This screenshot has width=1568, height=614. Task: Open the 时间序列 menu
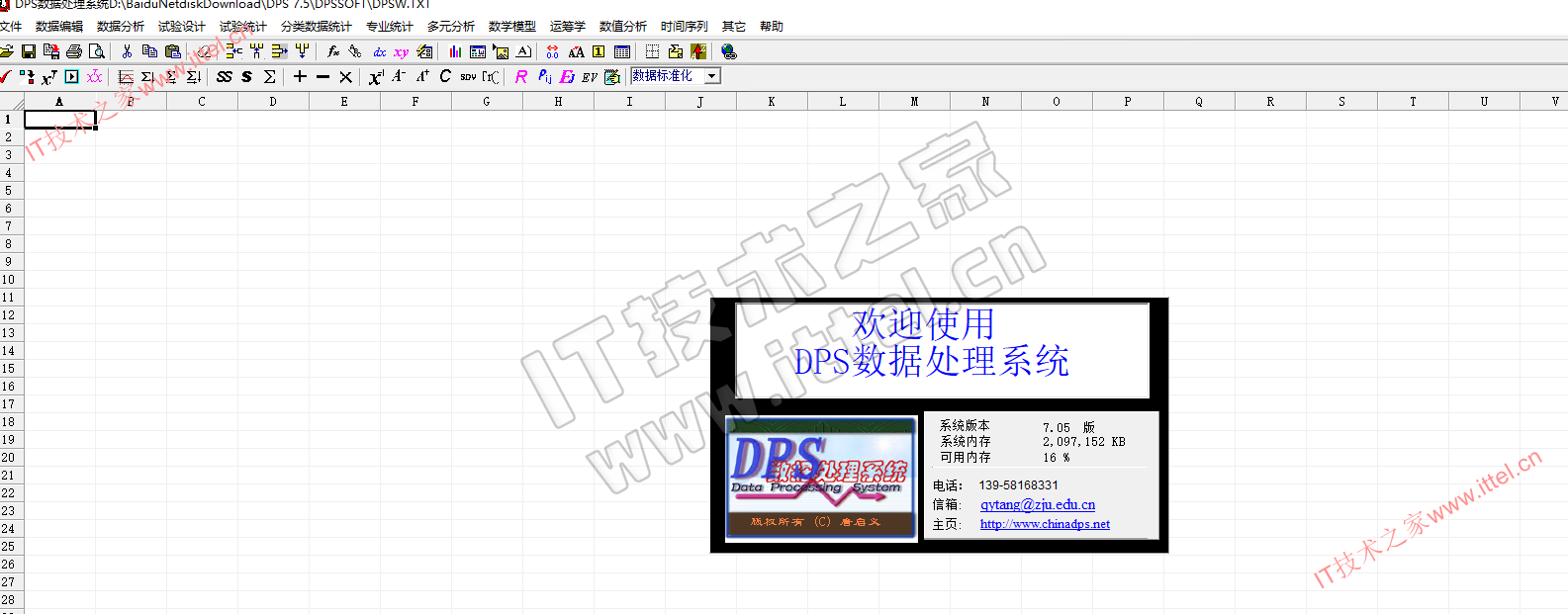685,27
